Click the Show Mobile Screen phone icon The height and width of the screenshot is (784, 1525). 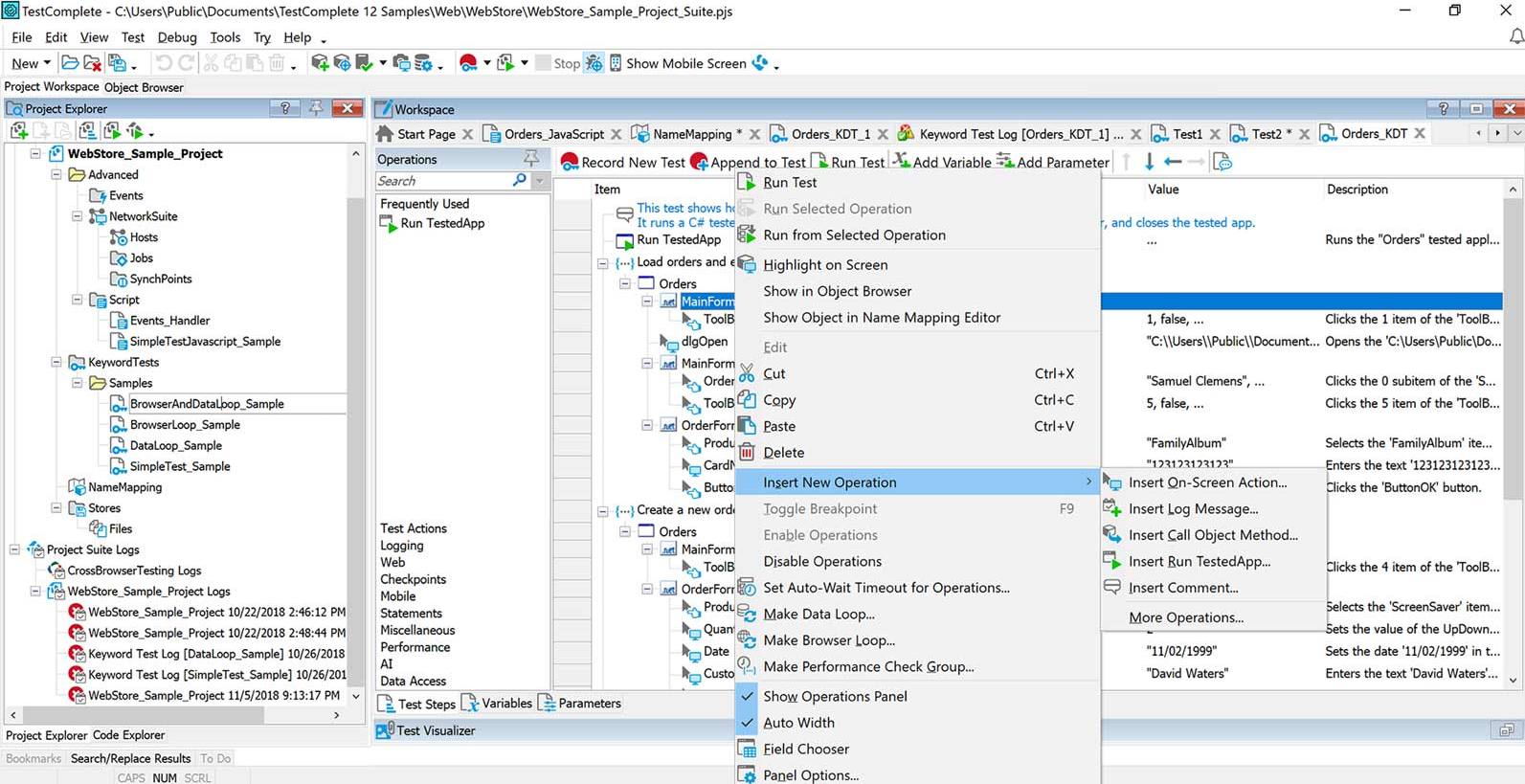616,63
